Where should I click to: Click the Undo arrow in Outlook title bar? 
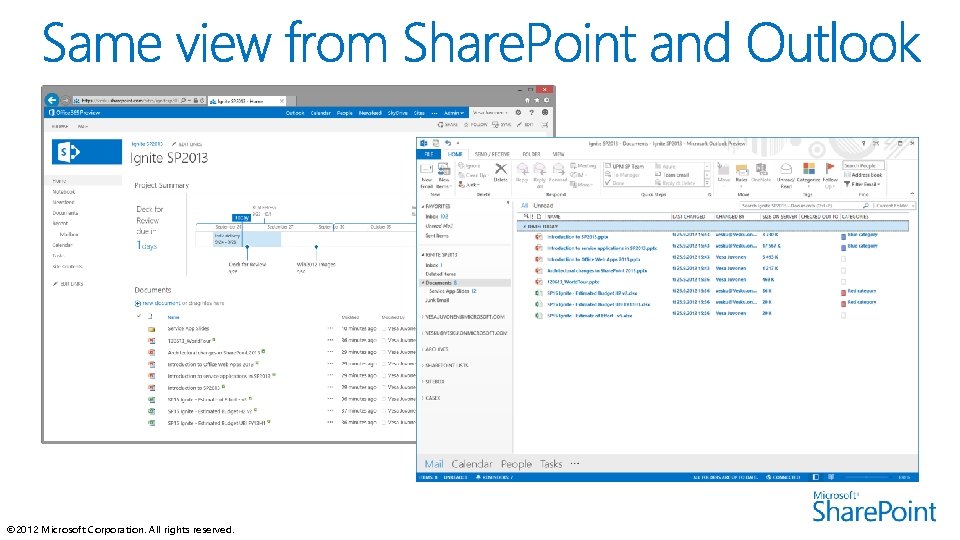click(448, 143)
